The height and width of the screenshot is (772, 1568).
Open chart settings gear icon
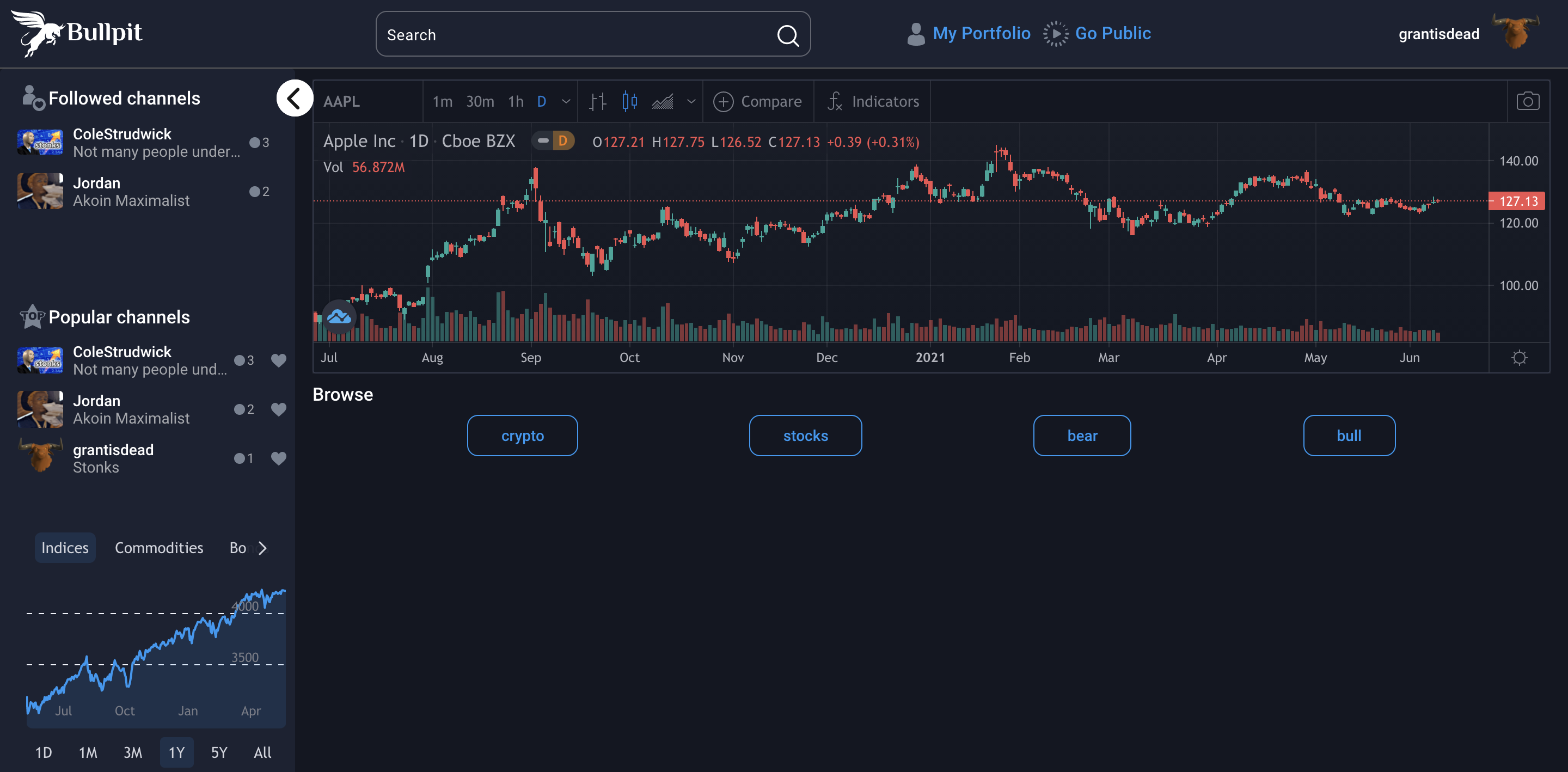1520,357
